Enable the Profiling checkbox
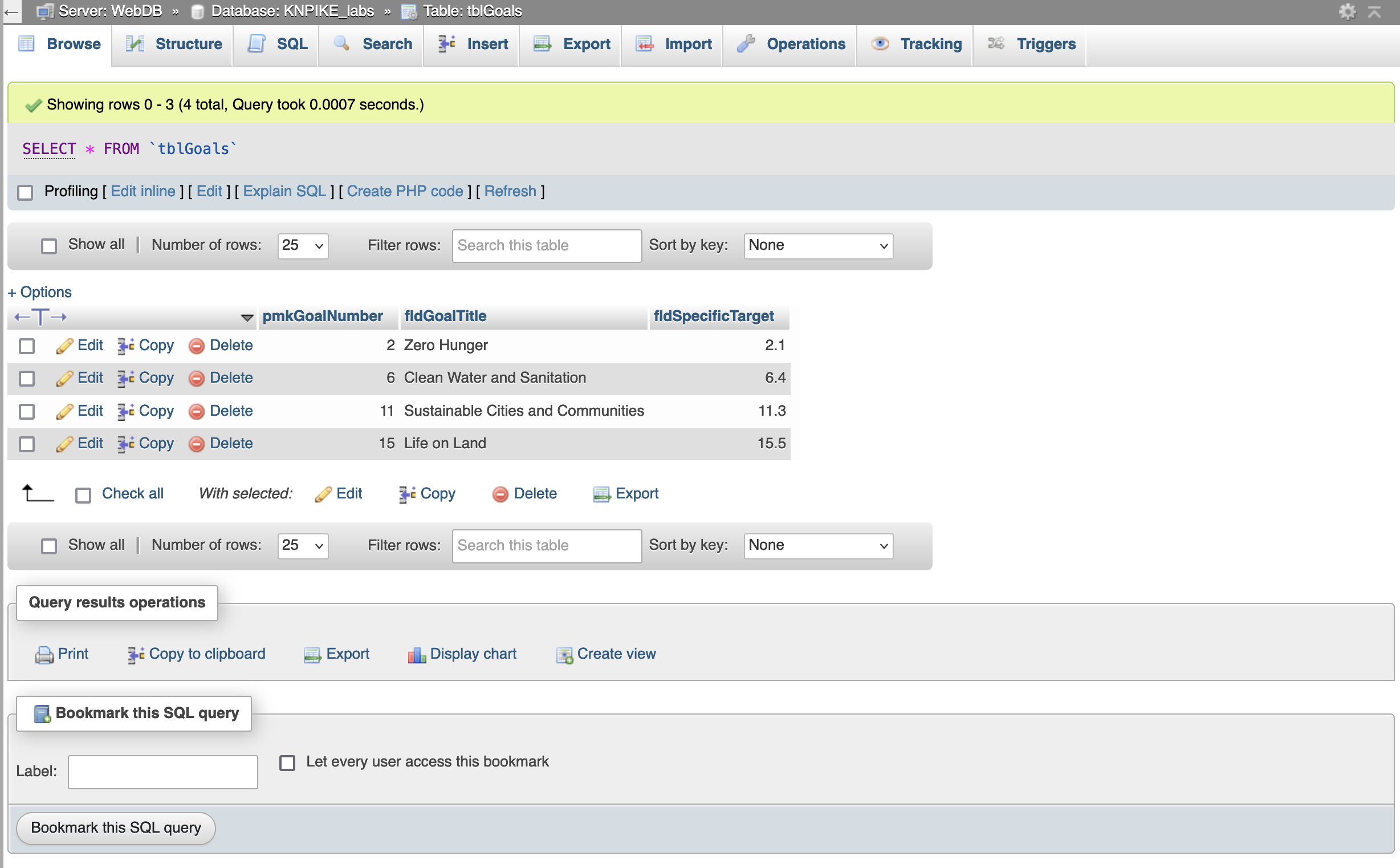Image resolution: width=1400 pixels, height=868 pixels. 25,192
